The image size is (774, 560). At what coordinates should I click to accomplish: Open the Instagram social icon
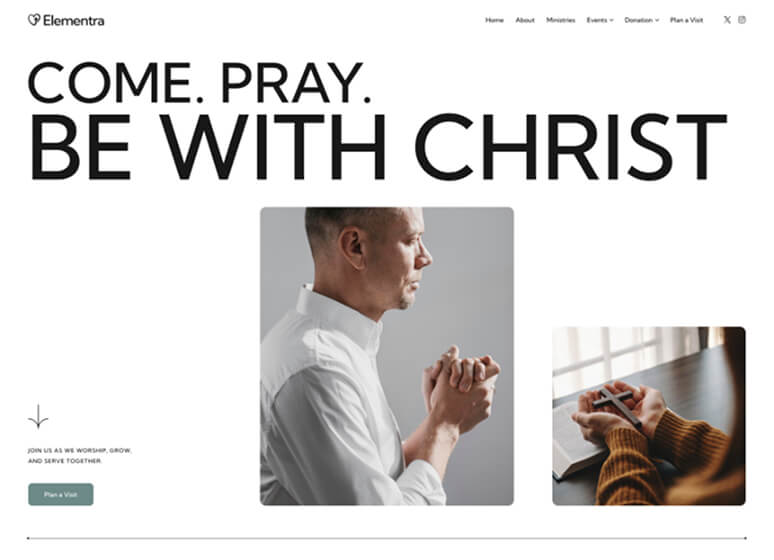pyautogui.click(x=742, y=20)
